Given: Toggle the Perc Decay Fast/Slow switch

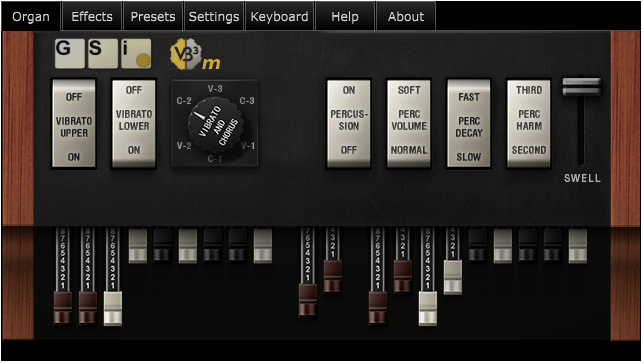Looking at the screenshot, I should [x=469, y=124].
